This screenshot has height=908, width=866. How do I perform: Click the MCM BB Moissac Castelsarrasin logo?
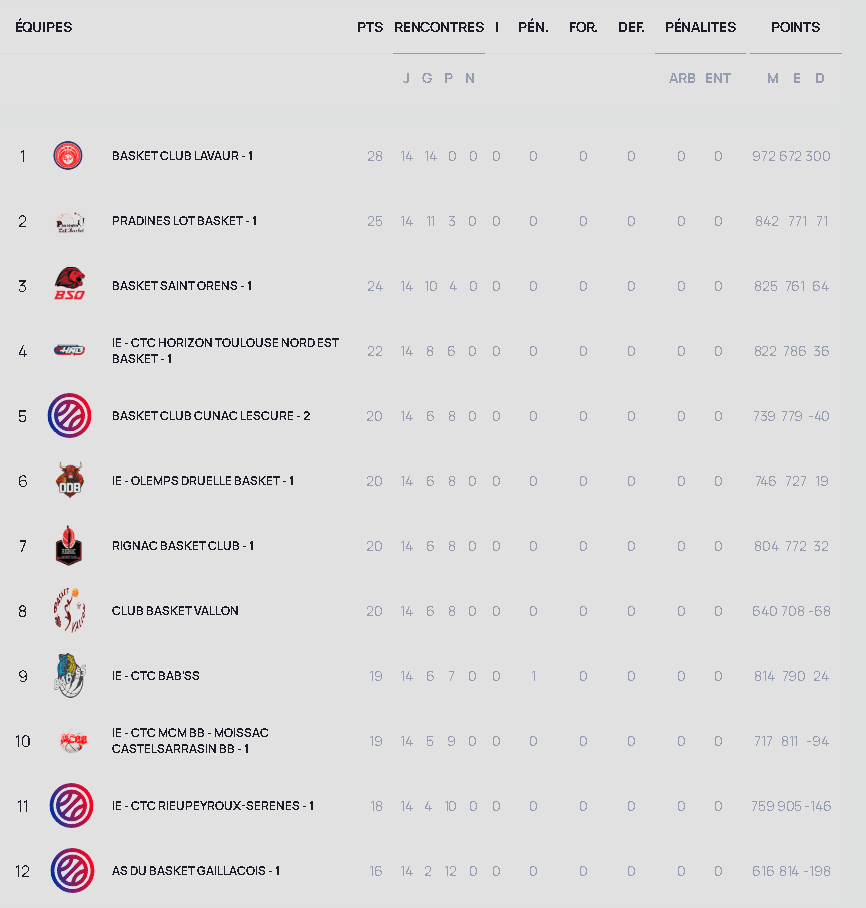click(69, 741)
